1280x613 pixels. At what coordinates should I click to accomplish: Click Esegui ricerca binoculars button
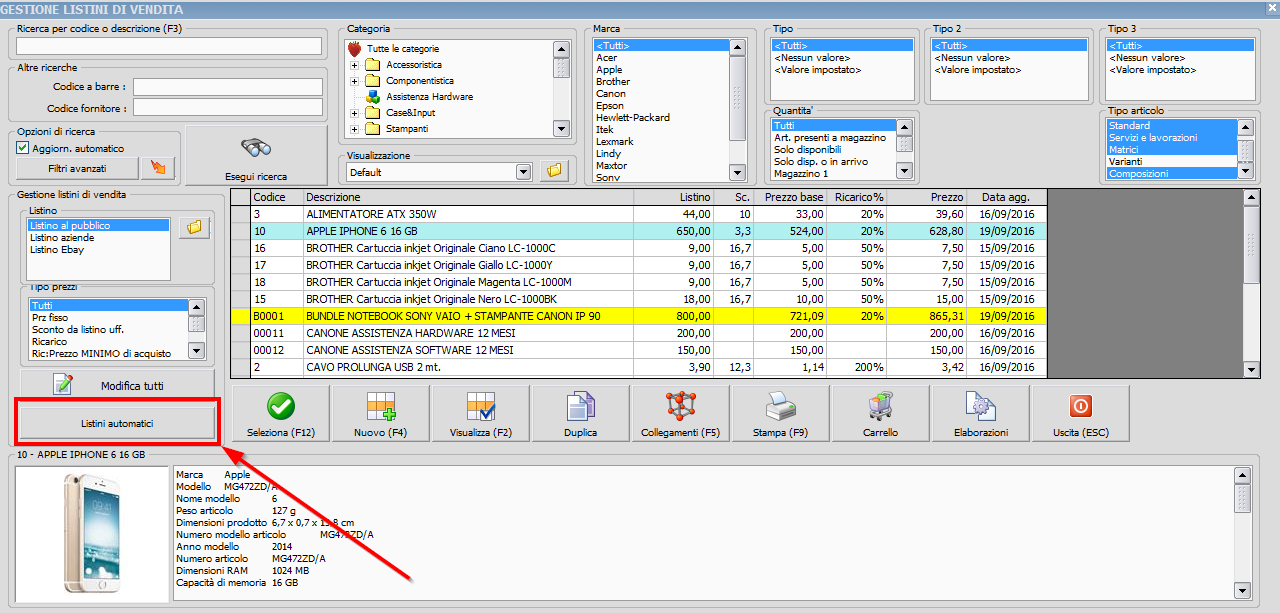(256, 156)
